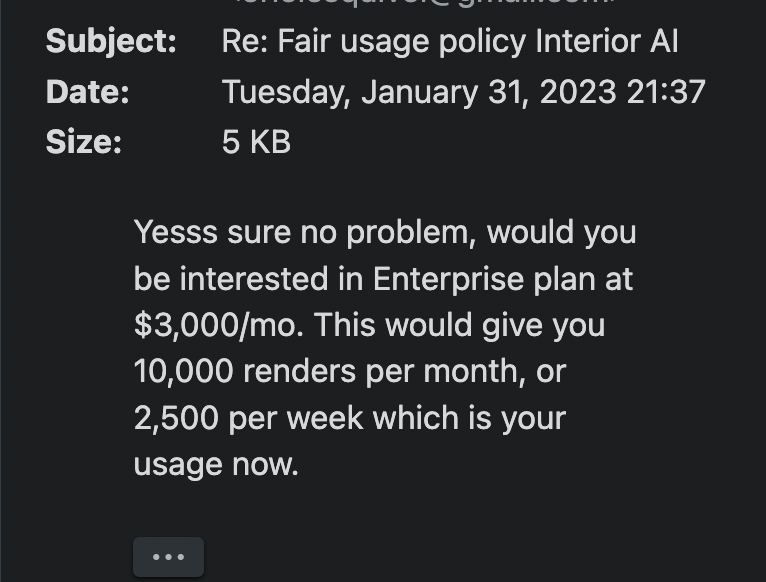Click the bold Size label
The width and height of the screenshot is (766, 582).
click(84, 142)
